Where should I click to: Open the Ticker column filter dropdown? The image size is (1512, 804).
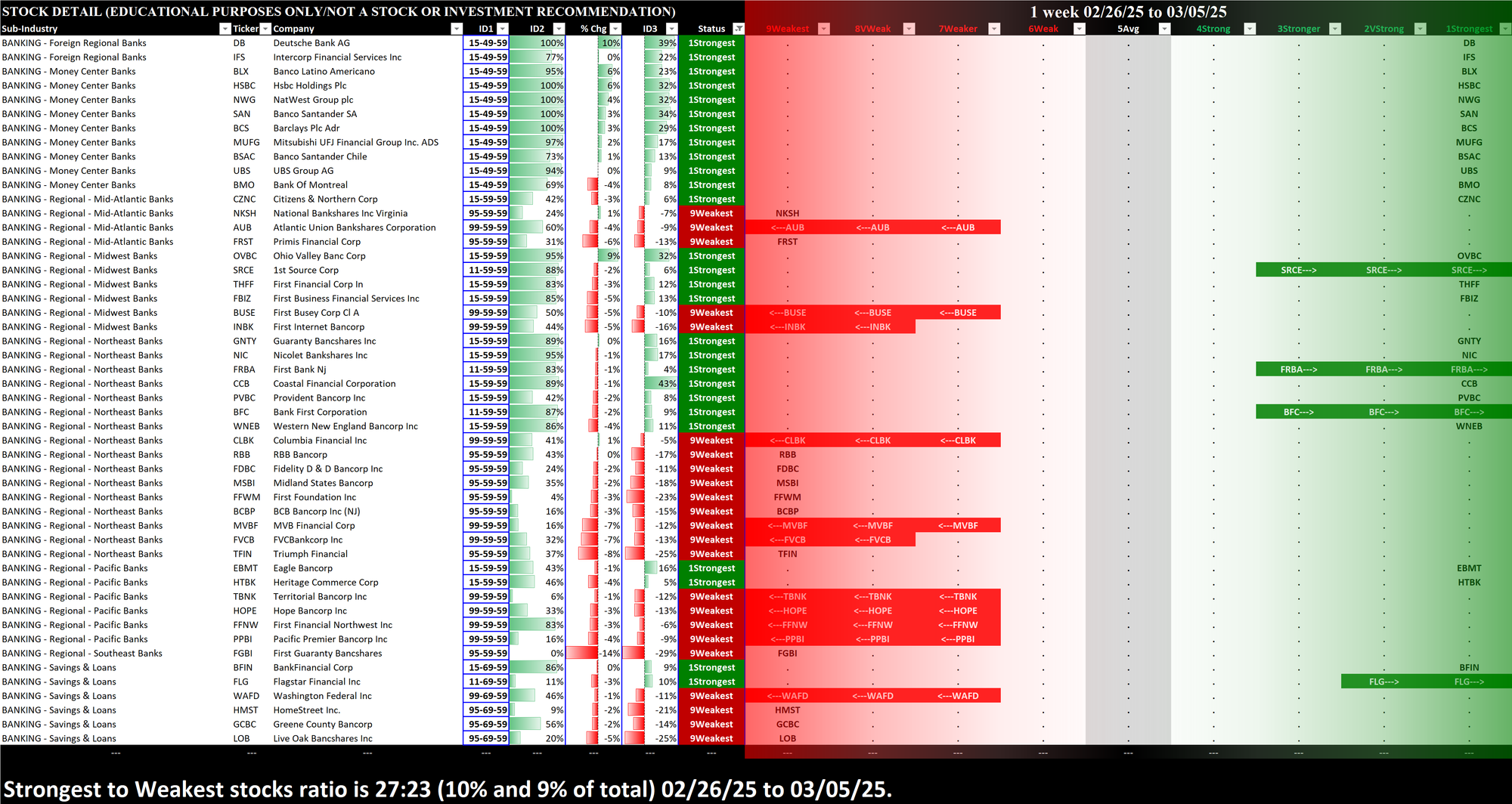[x=265, y=29]
